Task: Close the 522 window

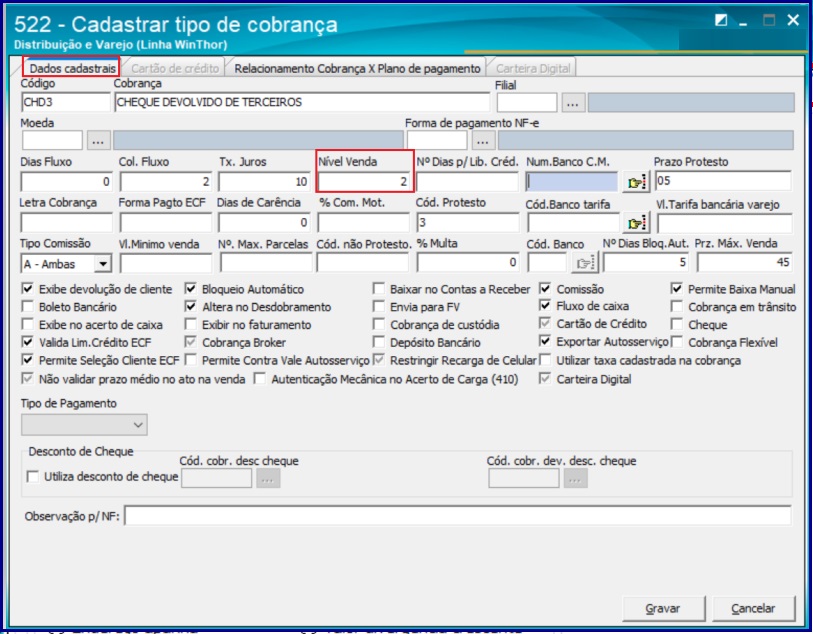Action: (x=792, y=20)
